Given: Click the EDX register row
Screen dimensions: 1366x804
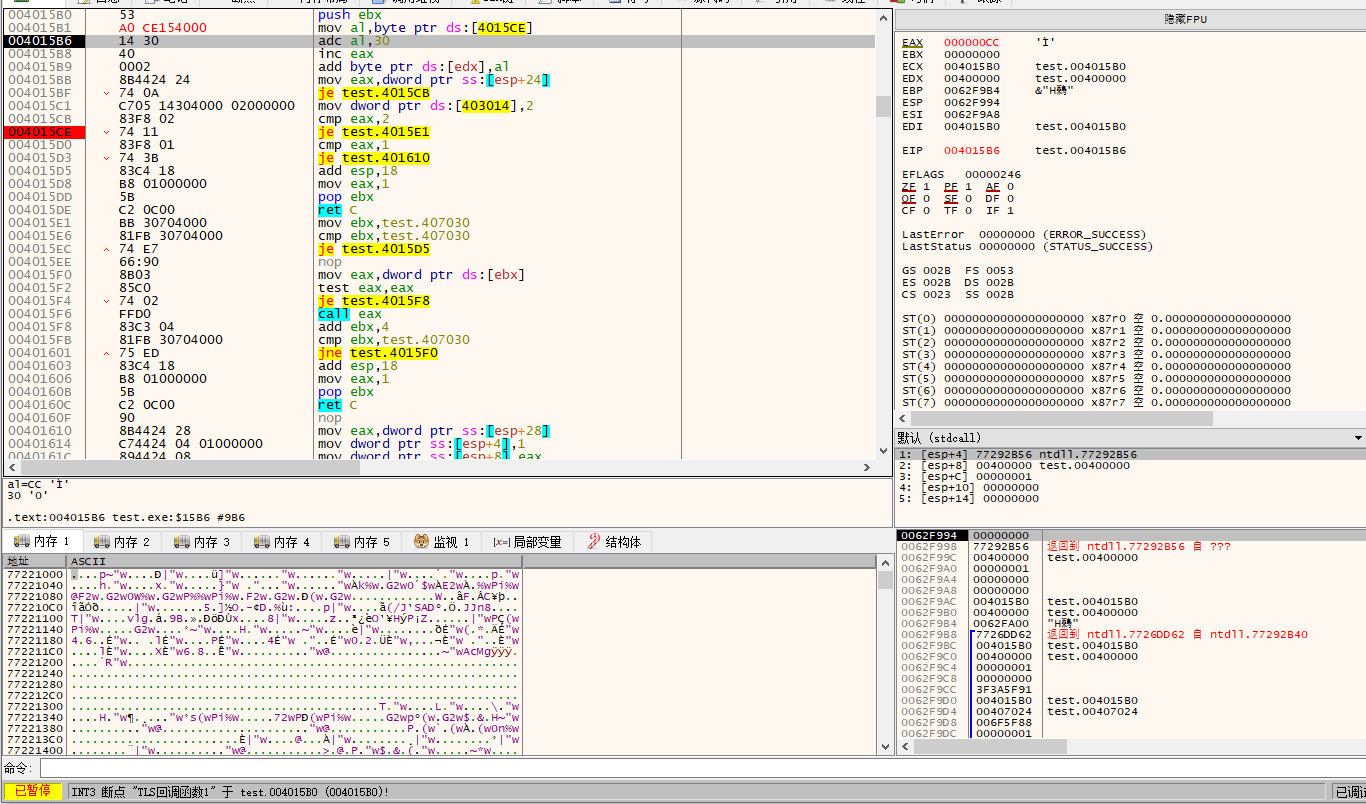Looking at the screenshot, I should [x=1013, y=79].
